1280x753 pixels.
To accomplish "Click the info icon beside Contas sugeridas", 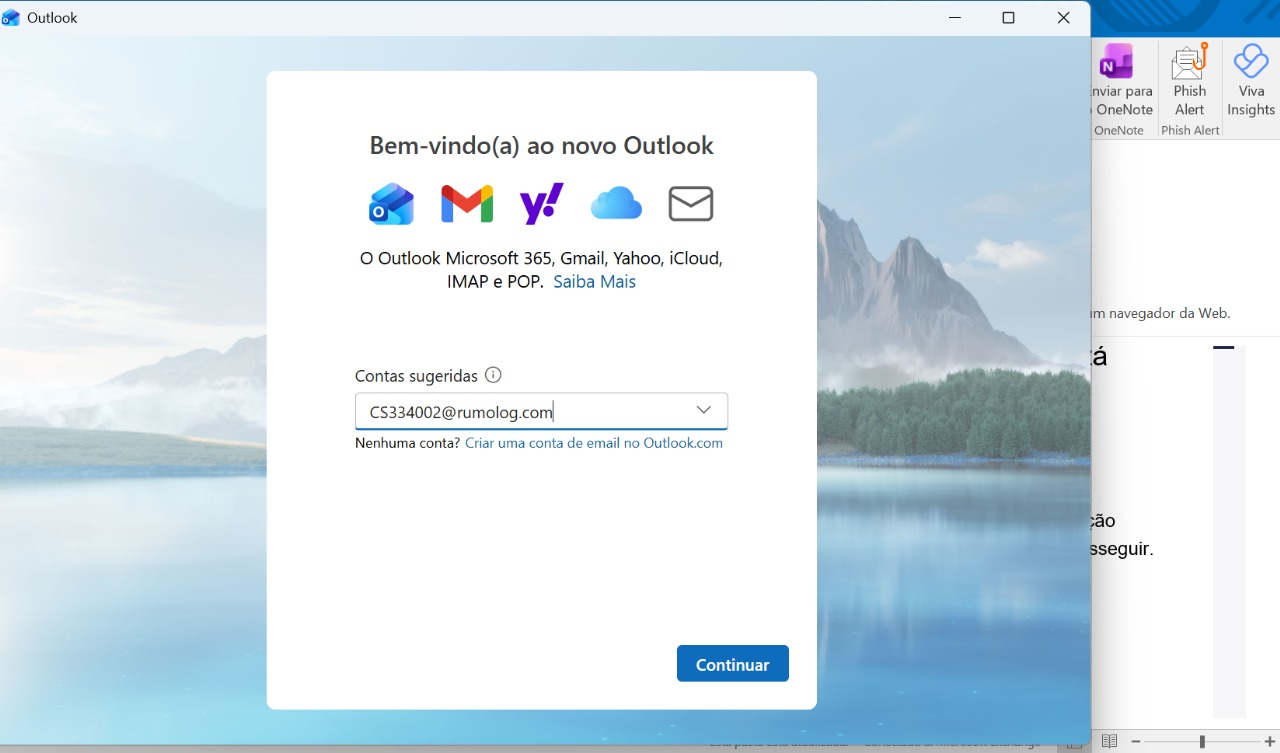I will pos(493,375).
